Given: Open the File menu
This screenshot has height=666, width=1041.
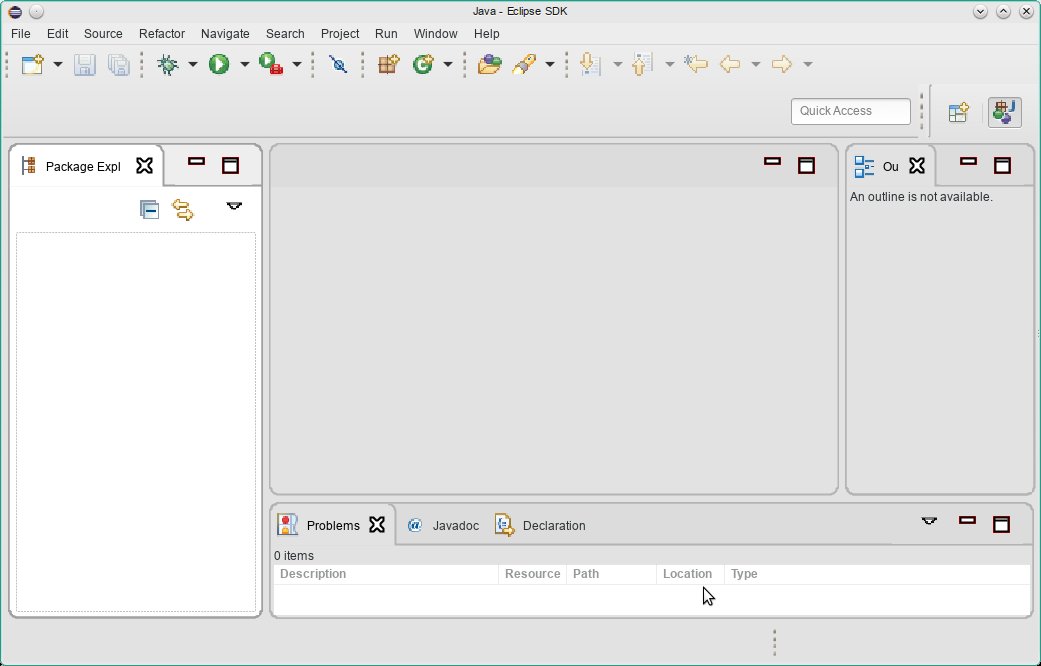Looking at the screenshot, I should pos(21,34).
